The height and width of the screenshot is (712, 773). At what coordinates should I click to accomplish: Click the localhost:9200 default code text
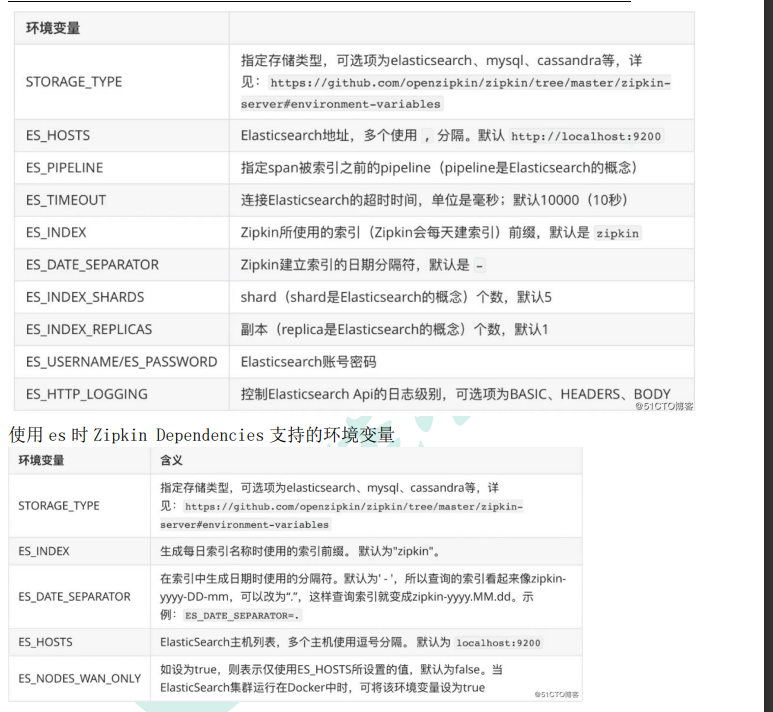[498, 643]
